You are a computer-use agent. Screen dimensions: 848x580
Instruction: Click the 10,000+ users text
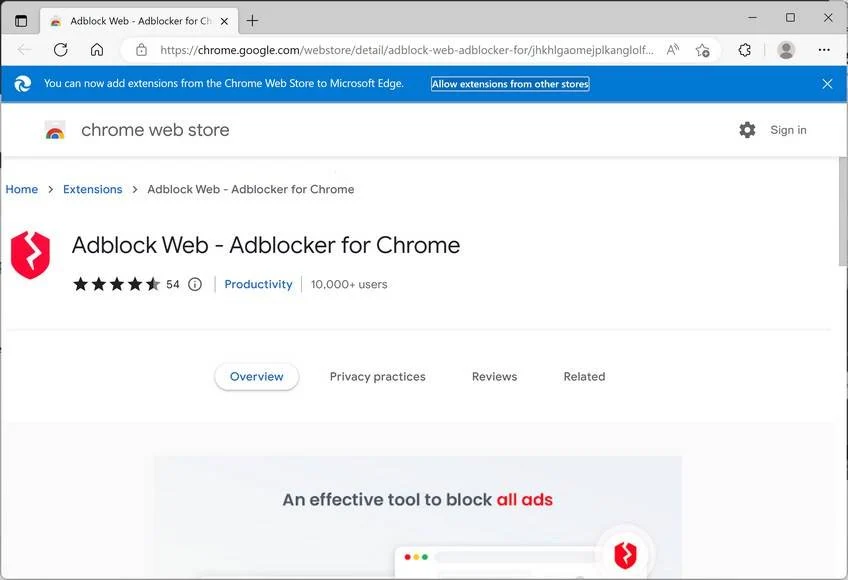pos(349,284)
